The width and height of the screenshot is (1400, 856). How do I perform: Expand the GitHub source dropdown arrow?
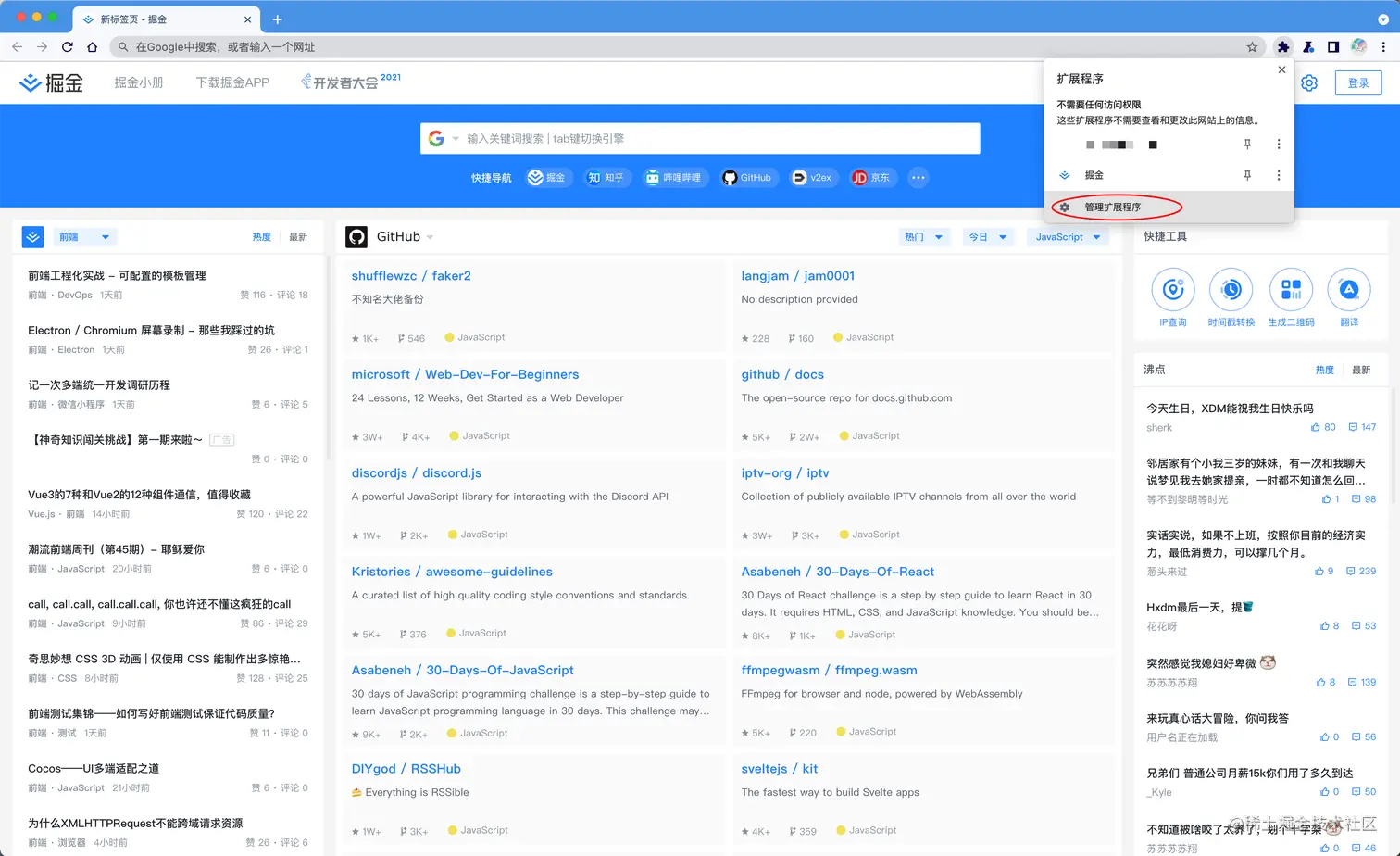point(430,237)
